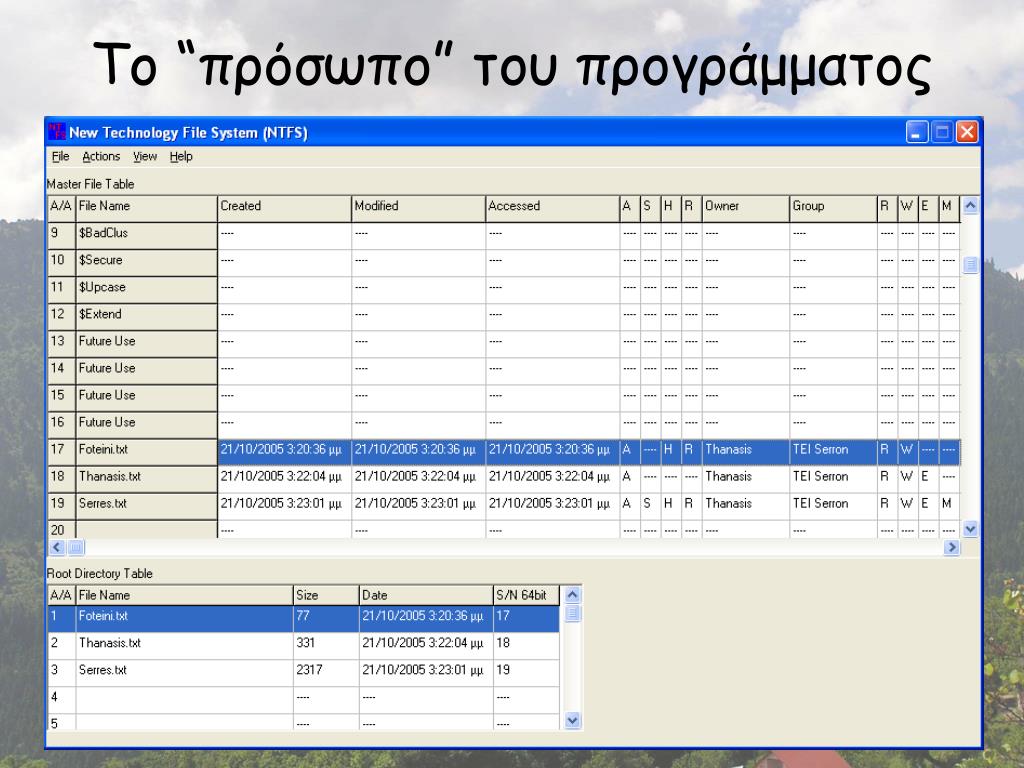Screen dimensions: 1024x768
Task: Click serial number 18 in Root Directory
Action: [526, 644]
